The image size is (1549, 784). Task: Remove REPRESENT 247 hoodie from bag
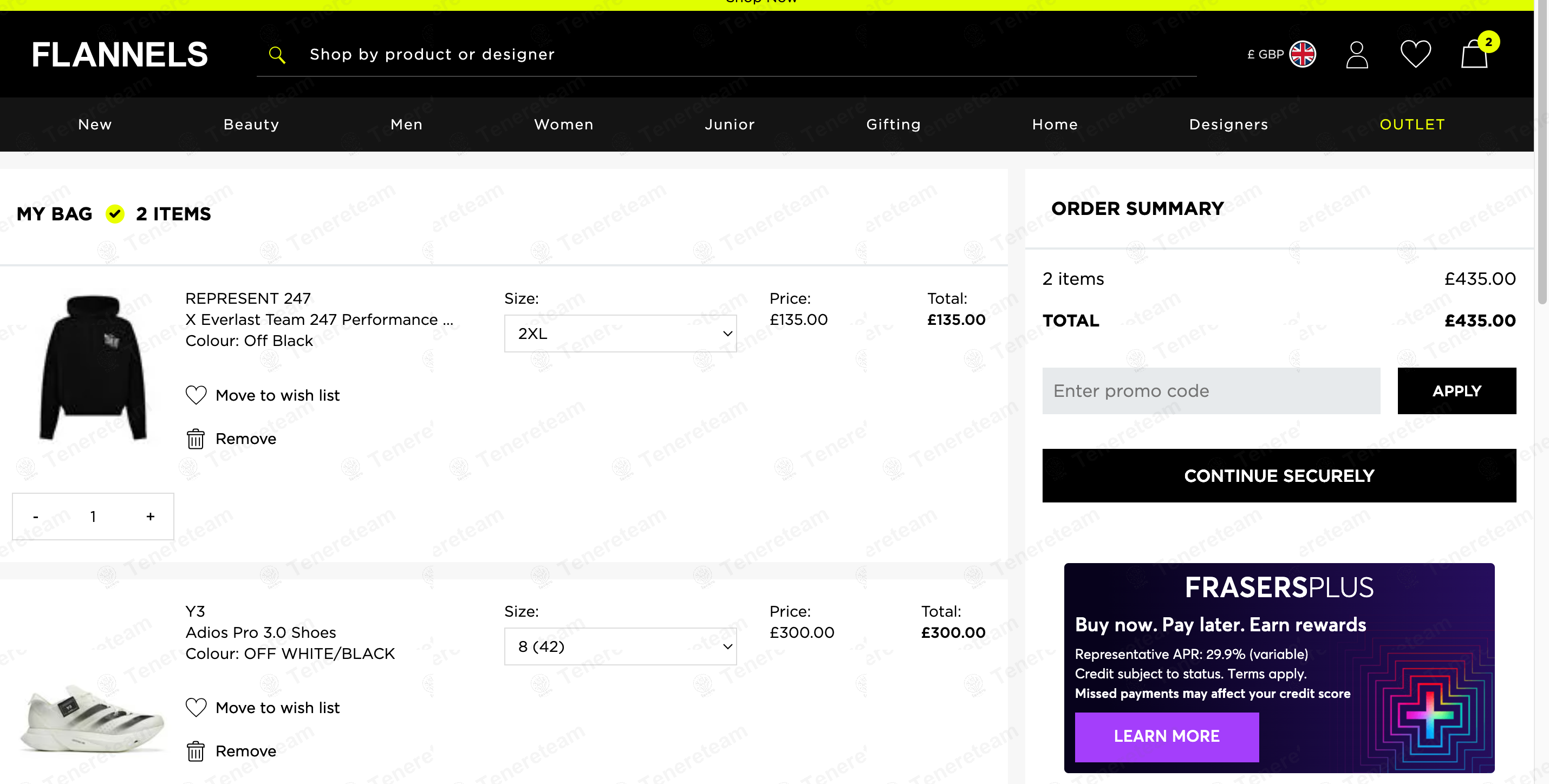pyautogui.click(x=246, y=439)
